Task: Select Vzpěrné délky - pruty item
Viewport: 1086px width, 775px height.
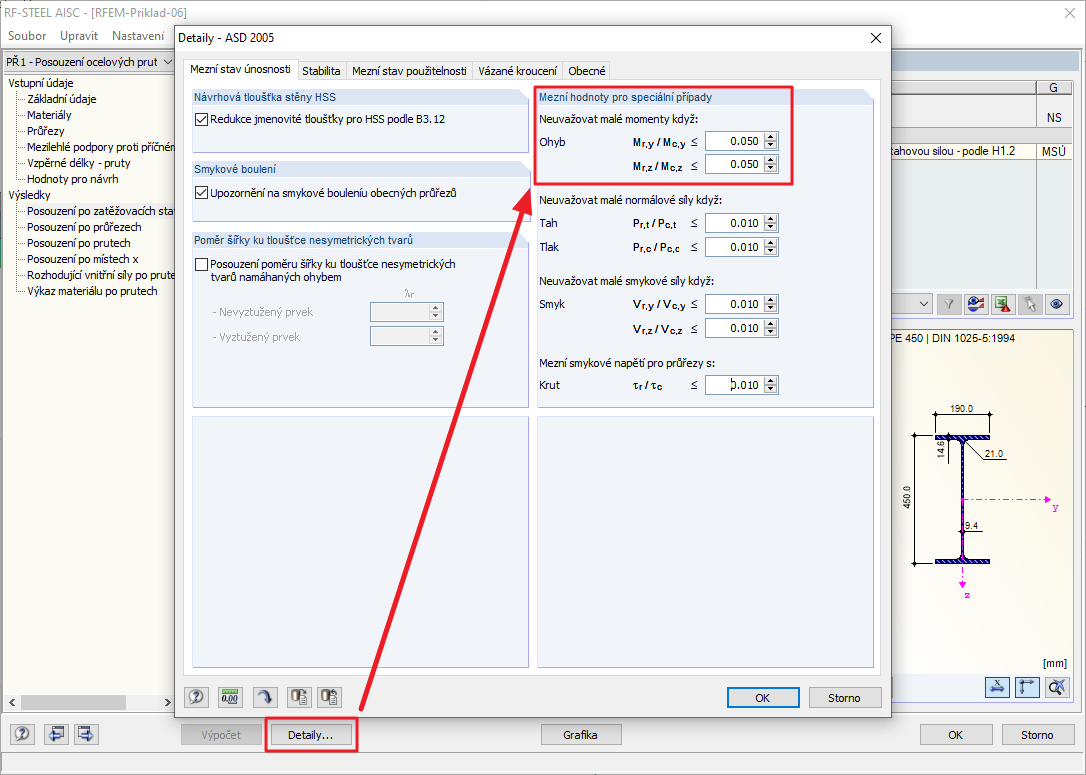Action: pyautogui.click(x=78, y=163)
